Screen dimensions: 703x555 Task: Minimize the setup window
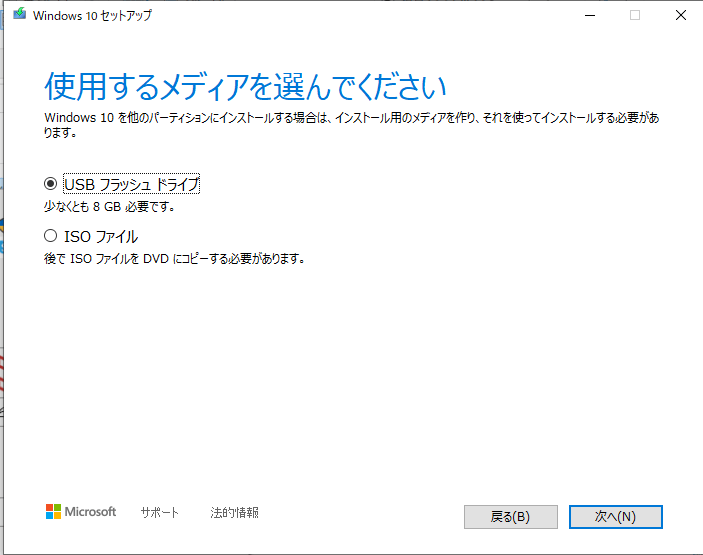pos(590,15)
